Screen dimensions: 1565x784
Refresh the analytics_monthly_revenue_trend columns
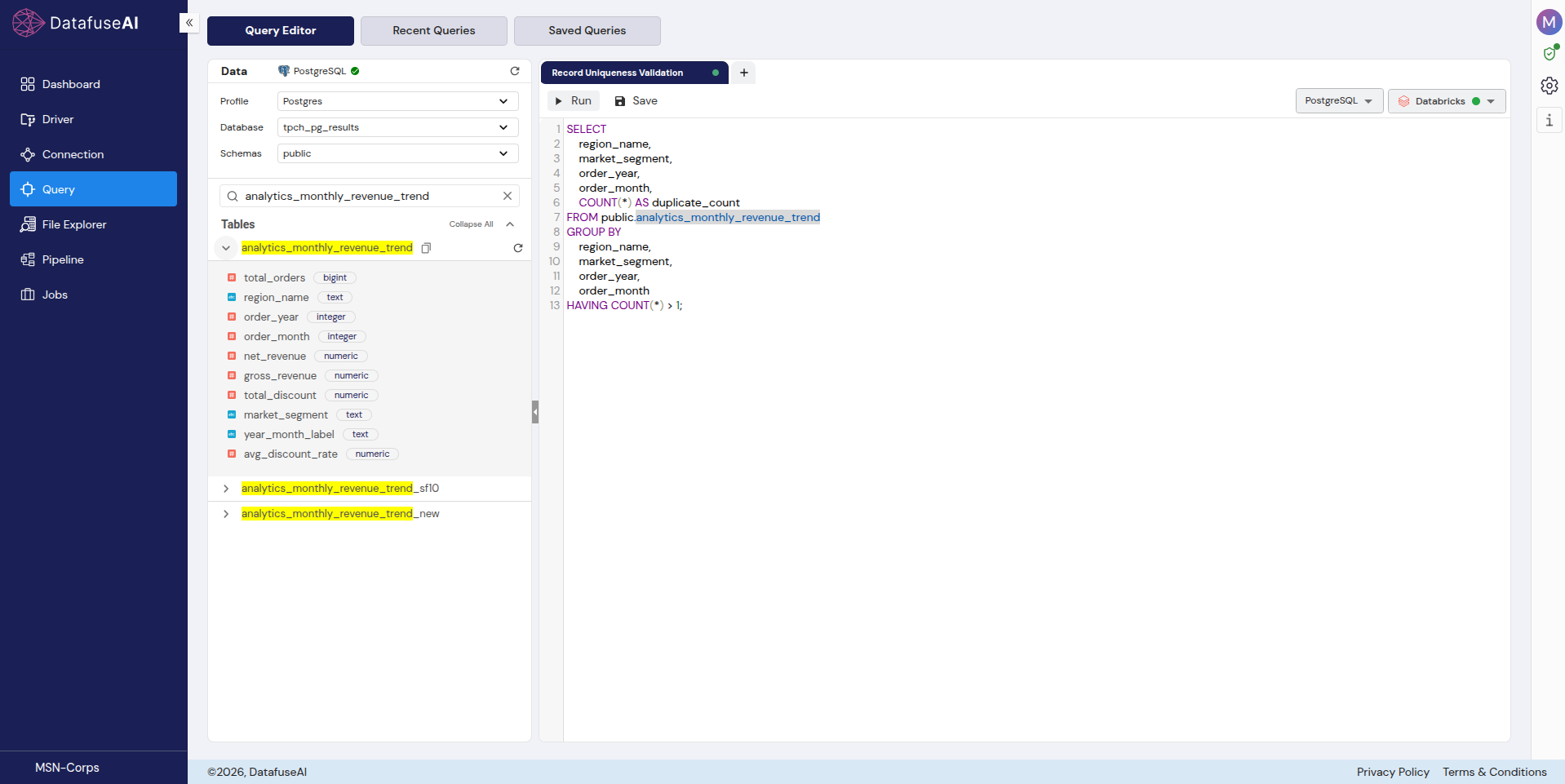point(518,248)
